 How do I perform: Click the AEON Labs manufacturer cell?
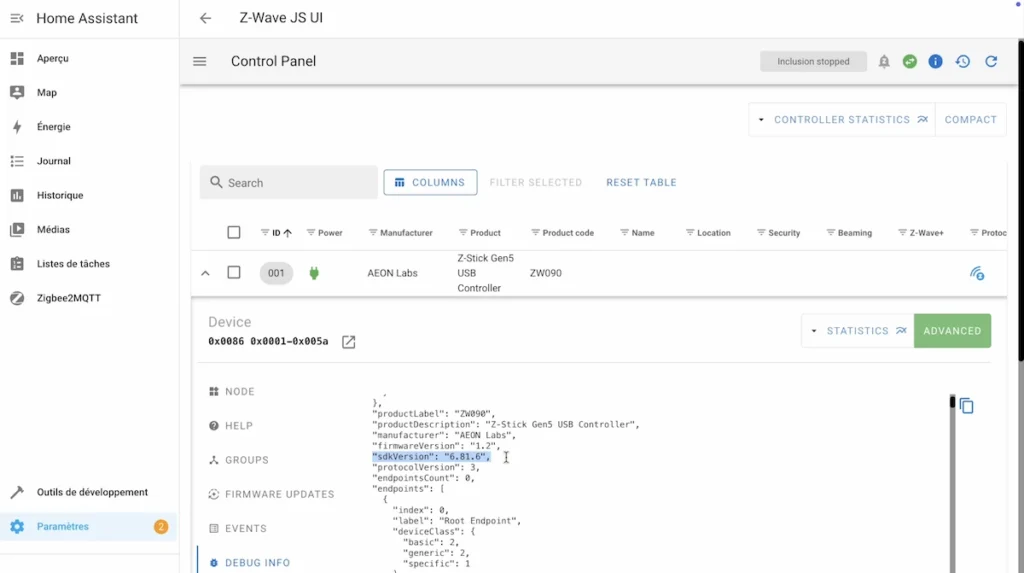392,273
